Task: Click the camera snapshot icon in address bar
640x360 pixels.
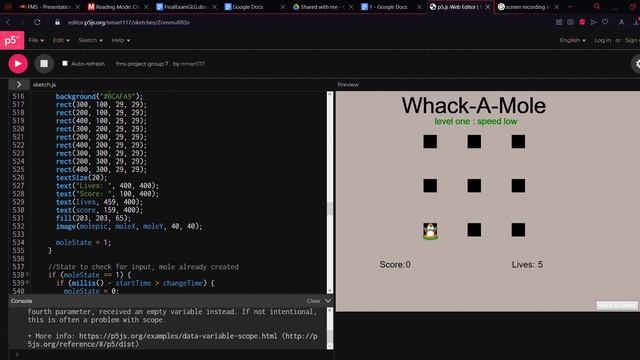Action: pos(570,22)
